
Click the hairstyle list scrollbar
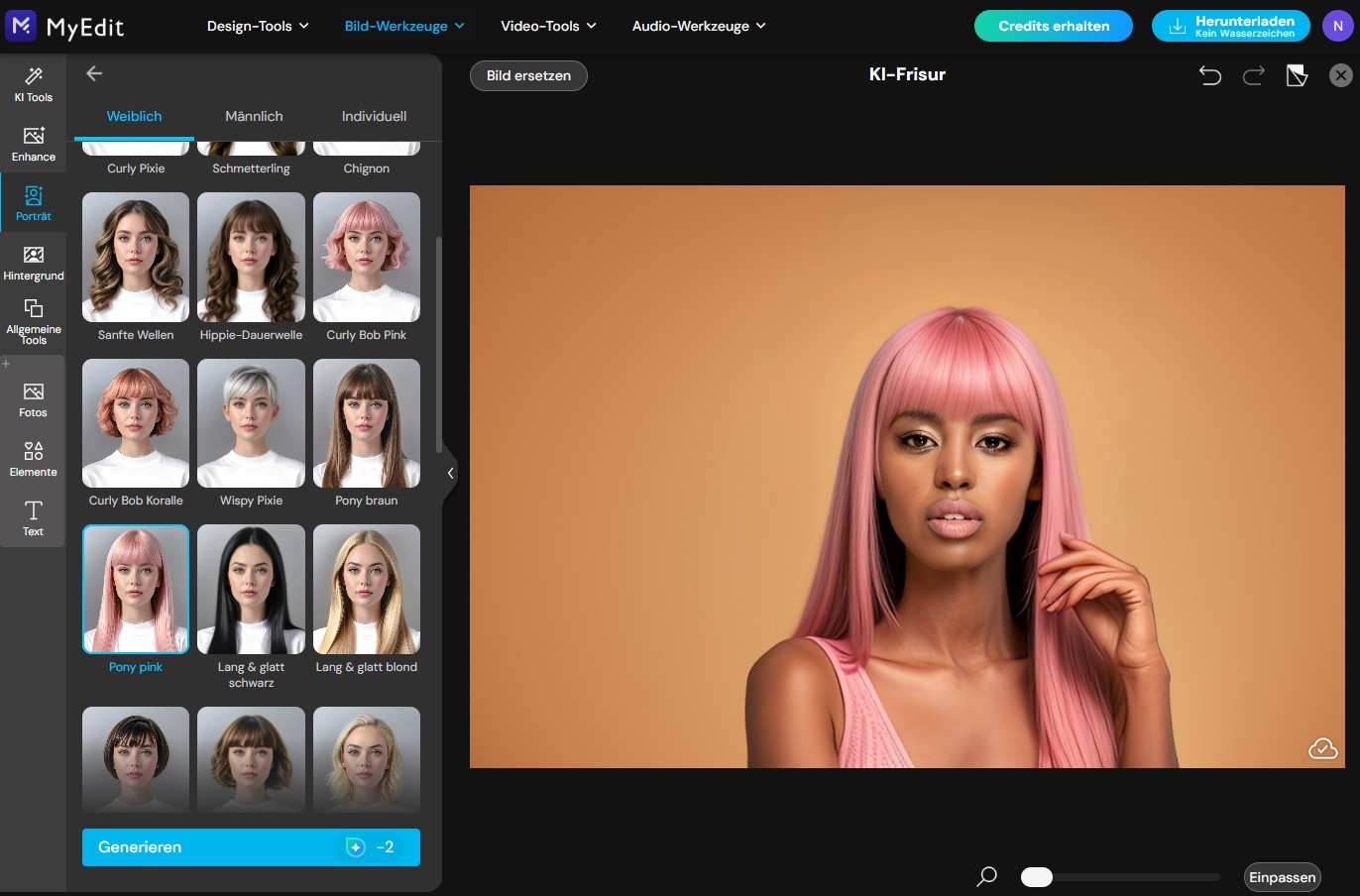[438, 345]
